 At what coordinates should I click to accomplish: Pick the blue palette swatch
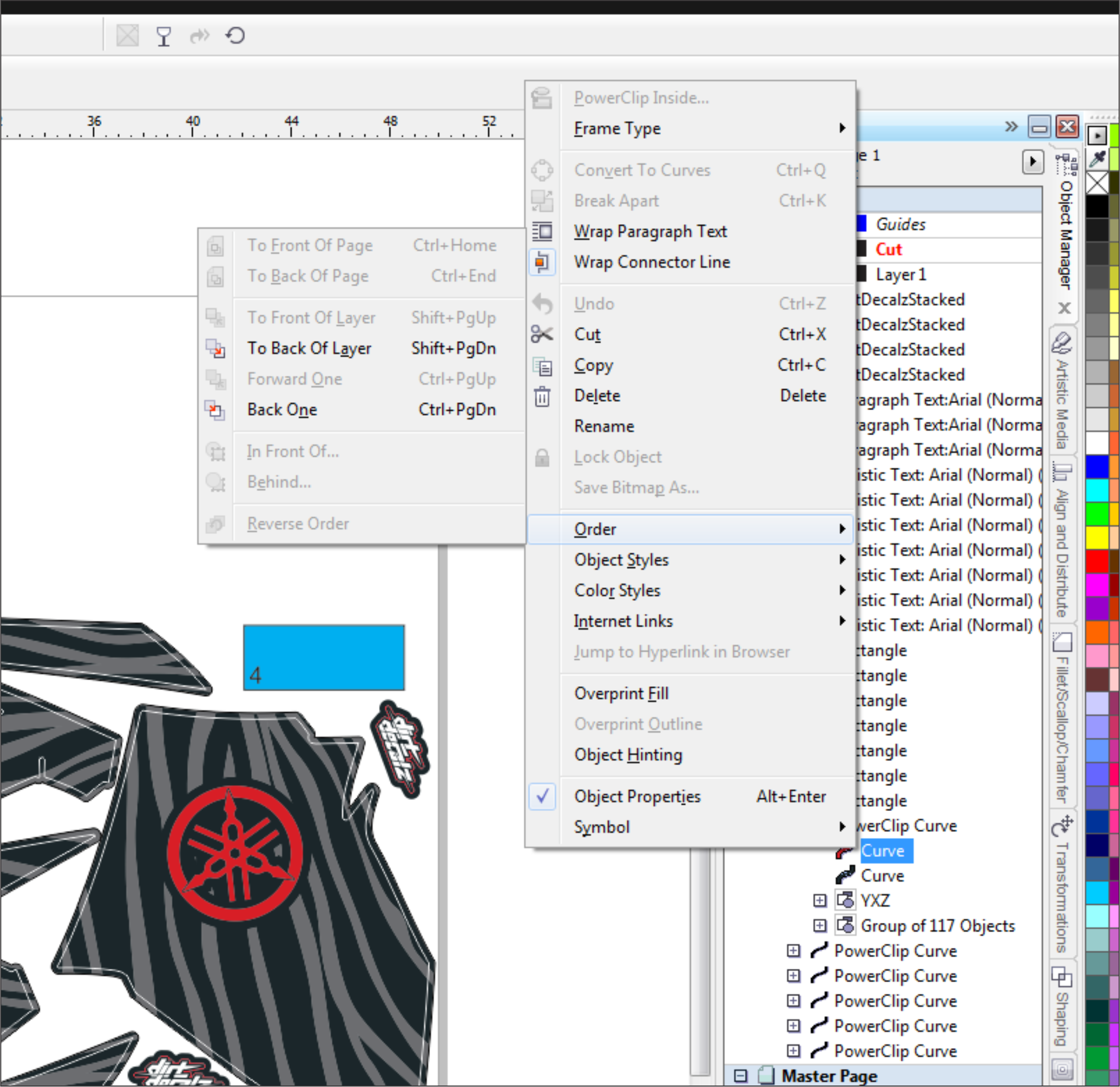1097,467
